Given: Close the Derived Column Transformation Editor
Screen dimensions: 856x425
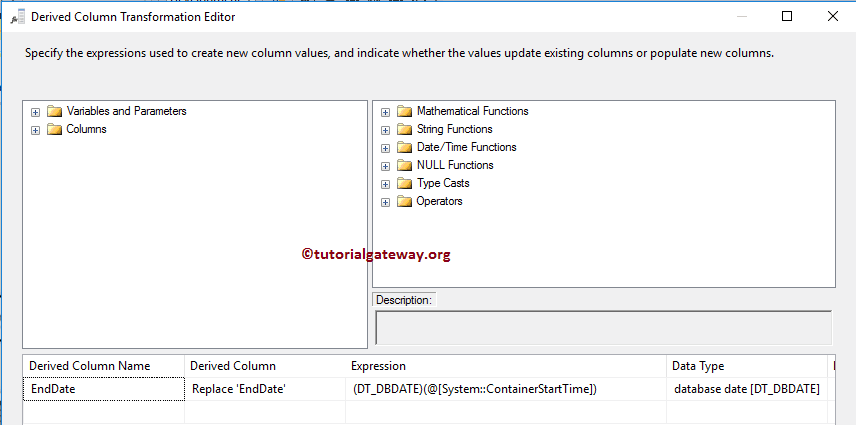Looking at the screenshot, I should pyautogui.click(x=833, y=16).
